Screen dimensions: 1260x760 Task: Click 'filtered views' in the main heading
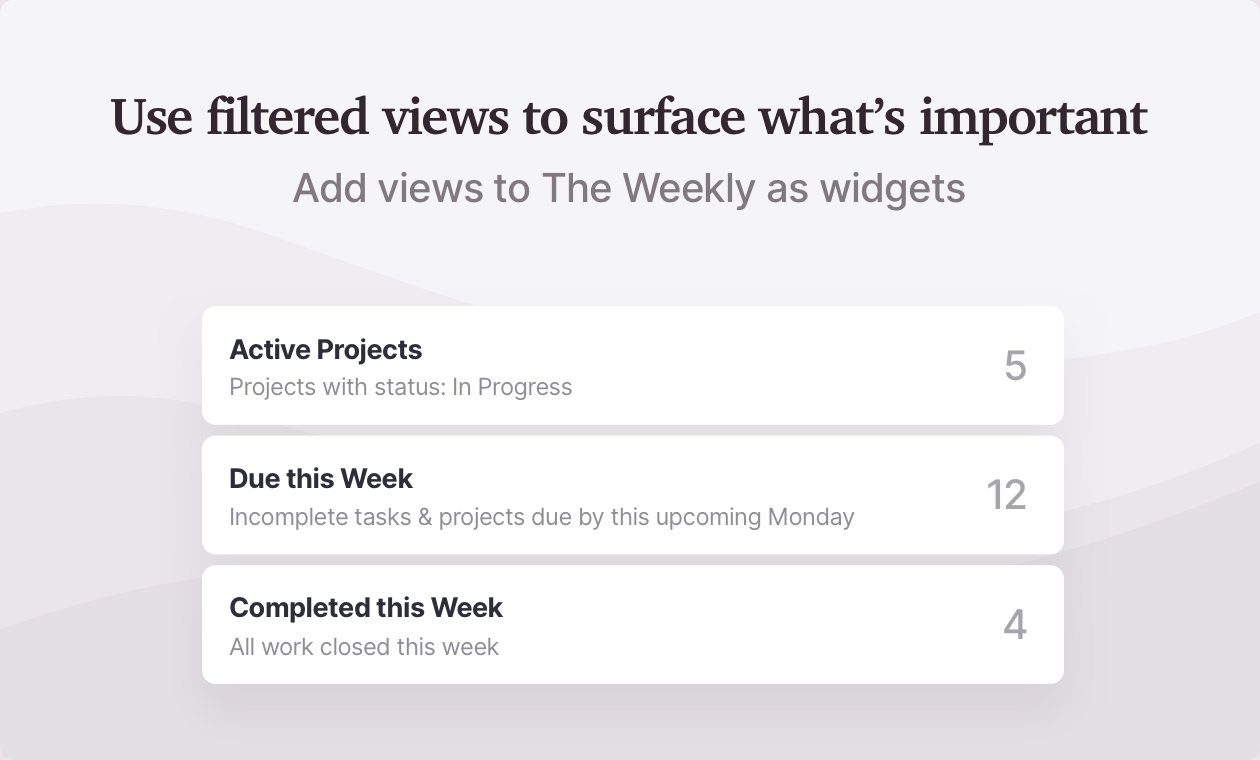pos(357,117)
